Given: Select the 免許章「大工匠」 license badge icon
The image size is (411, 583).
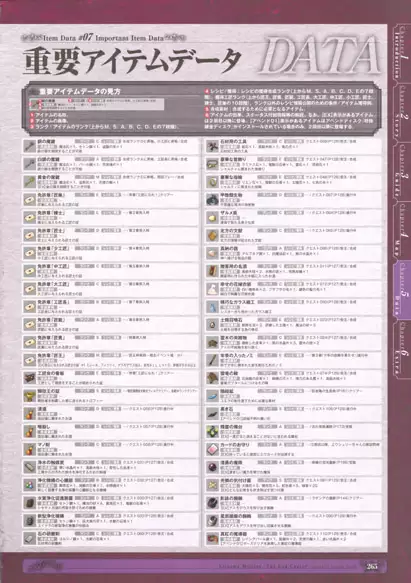Looking at the screenshot, I should click(30, 289).
